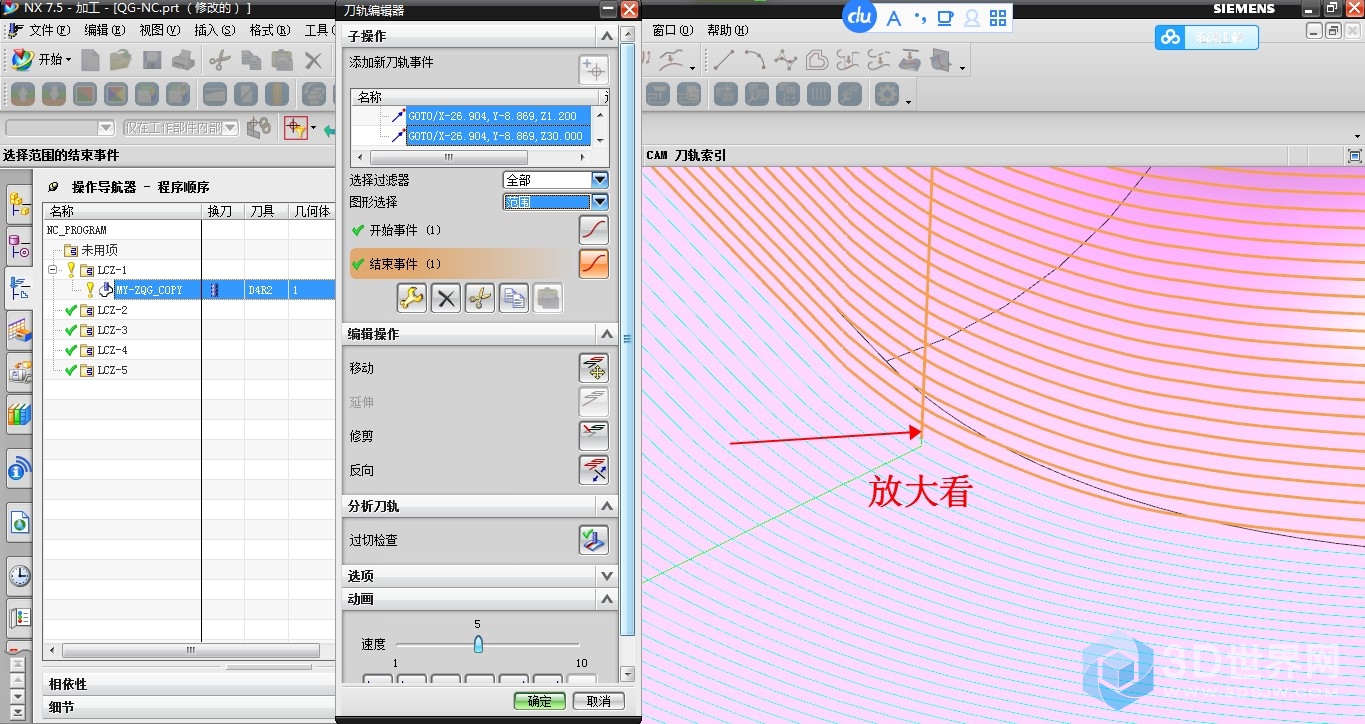This screenshot has width=1365, height=724.
Task: Open the Start (开始) dropdown button
Action: [42, 60]
